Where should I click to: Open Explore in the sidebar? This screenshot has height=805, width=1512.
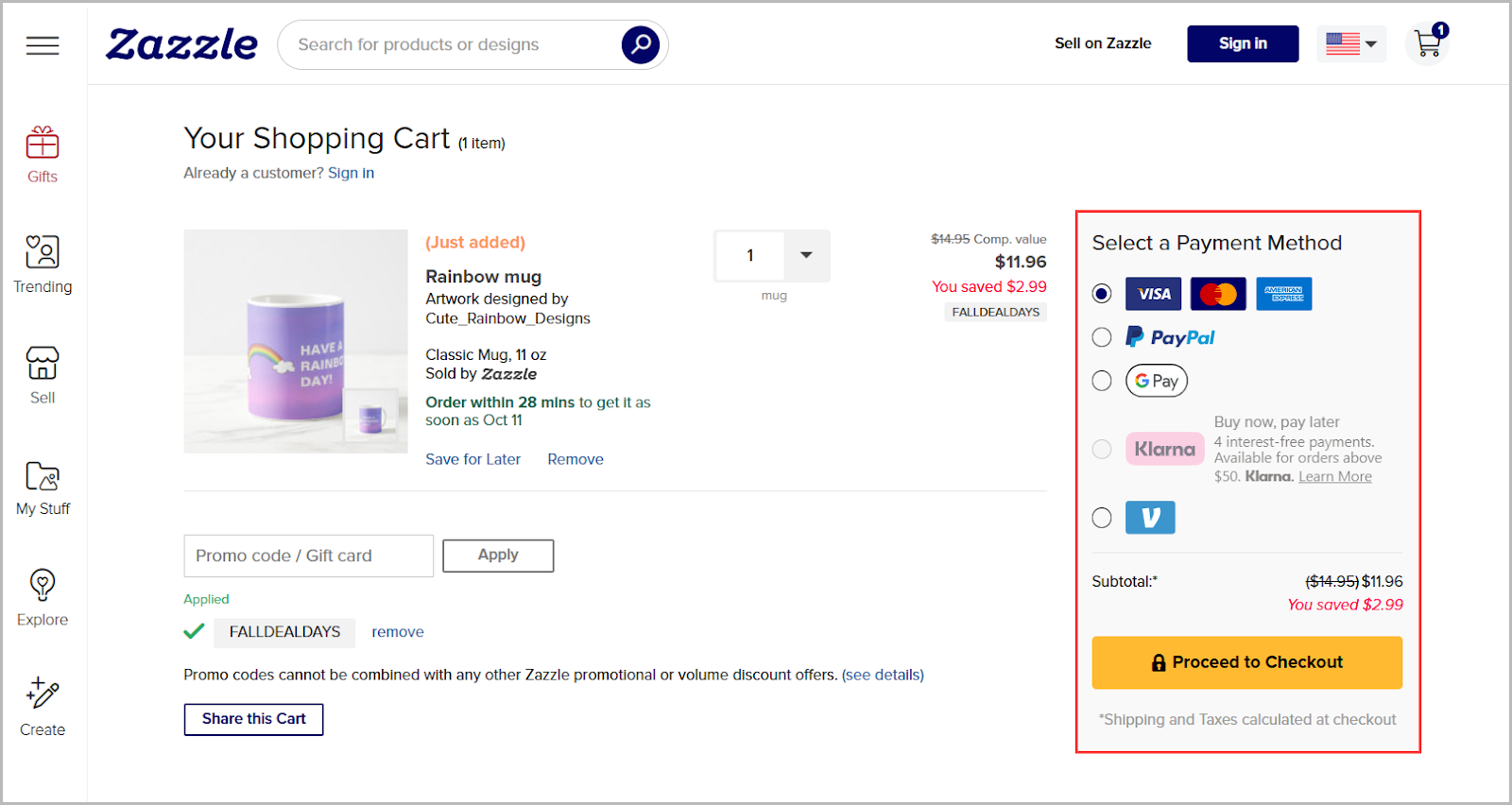[43, 599]
